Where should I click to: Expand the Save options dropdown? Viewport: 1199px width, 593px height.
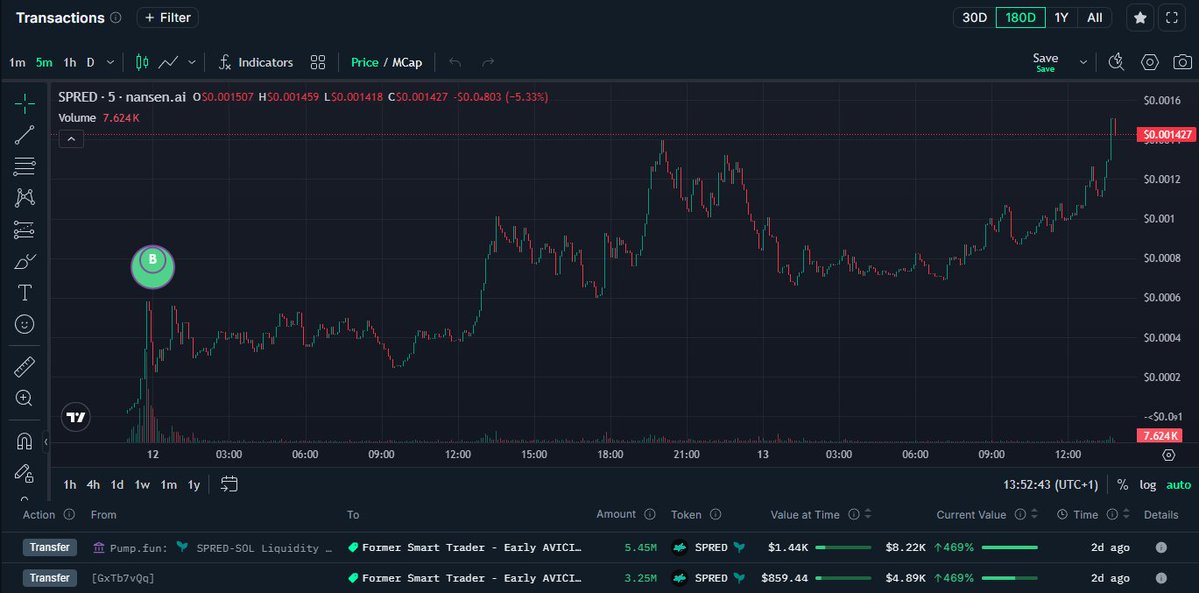[1081, 61]
